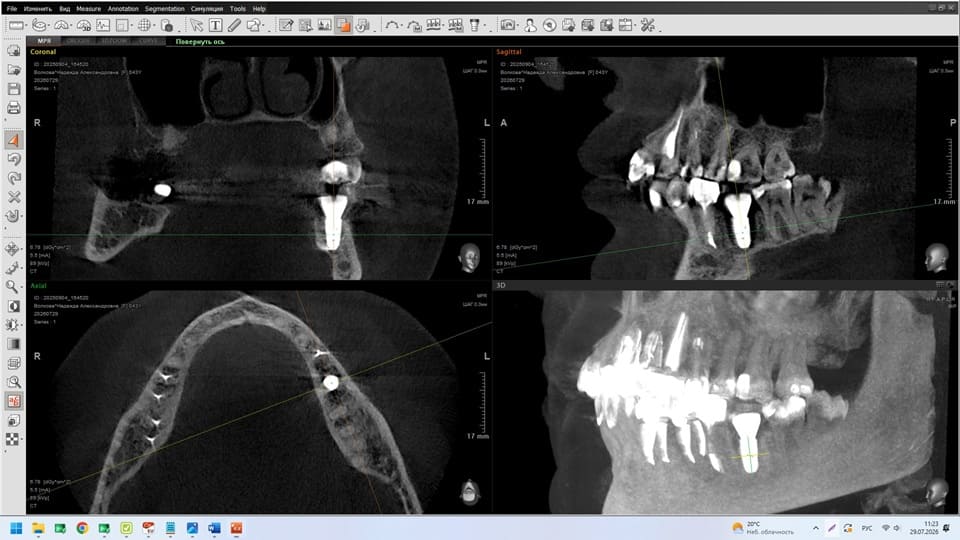Switch to the MPR tab
Image resolution: width=960 pixels, height=540 pixels.
44,41
